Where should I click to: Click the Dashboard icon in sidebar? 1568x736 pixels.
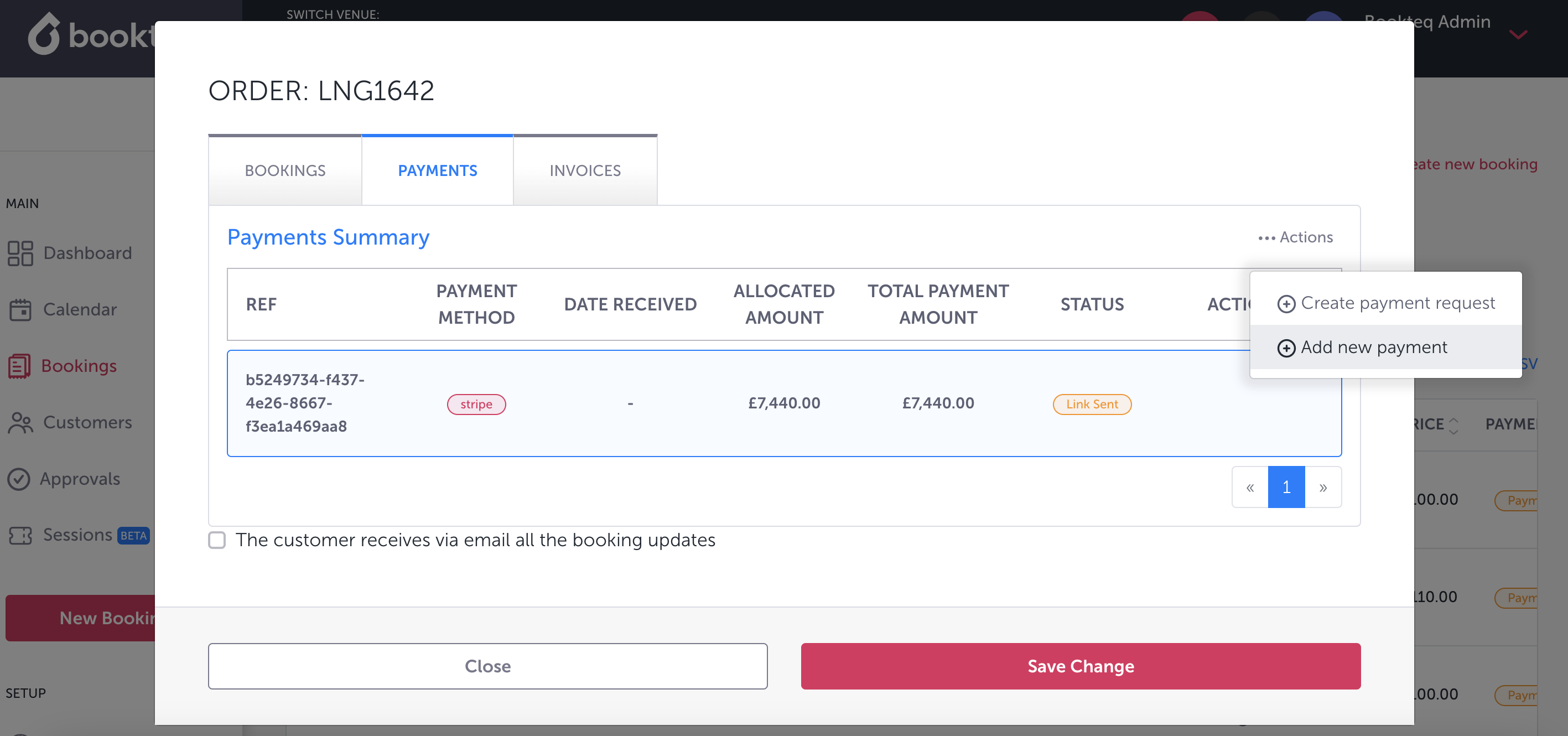[20, 253]
